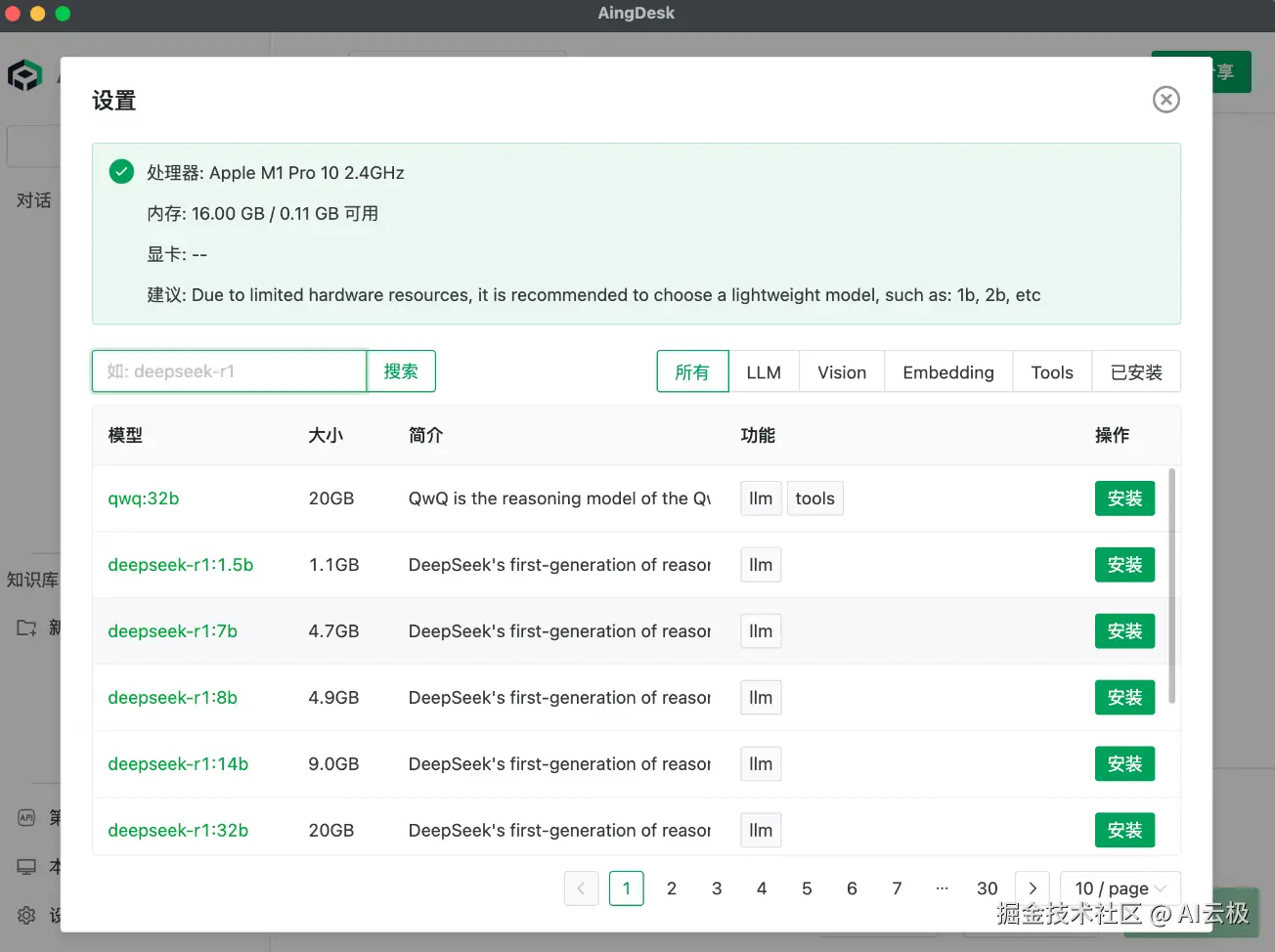Click the 1.1GB size cell
The width and height of the screenshot is (1275, 952).
pyautogui.click(x=334, y=565)
